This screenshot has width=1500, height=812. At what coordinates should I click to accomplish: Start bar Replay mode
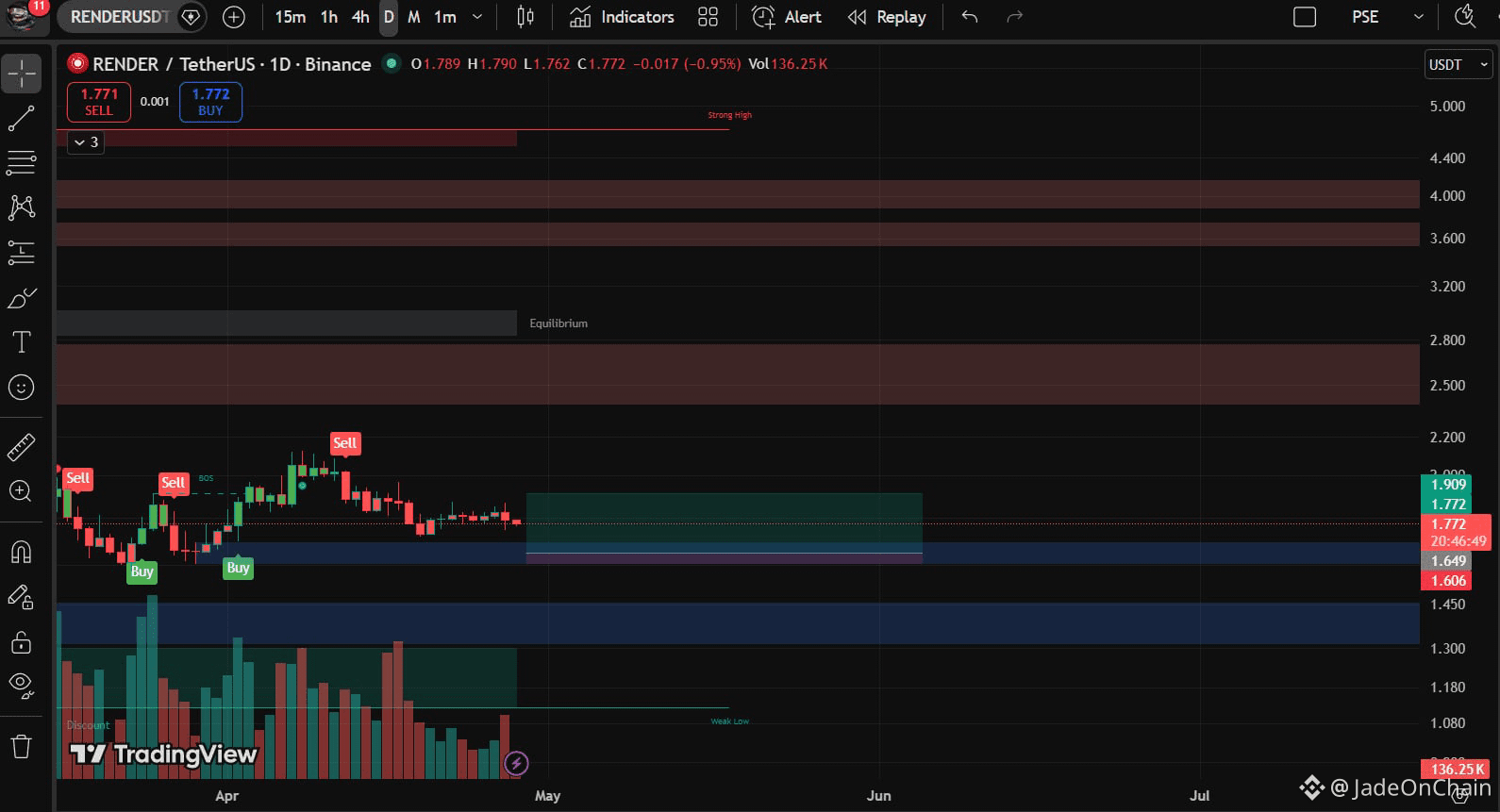tap(887, 17)
